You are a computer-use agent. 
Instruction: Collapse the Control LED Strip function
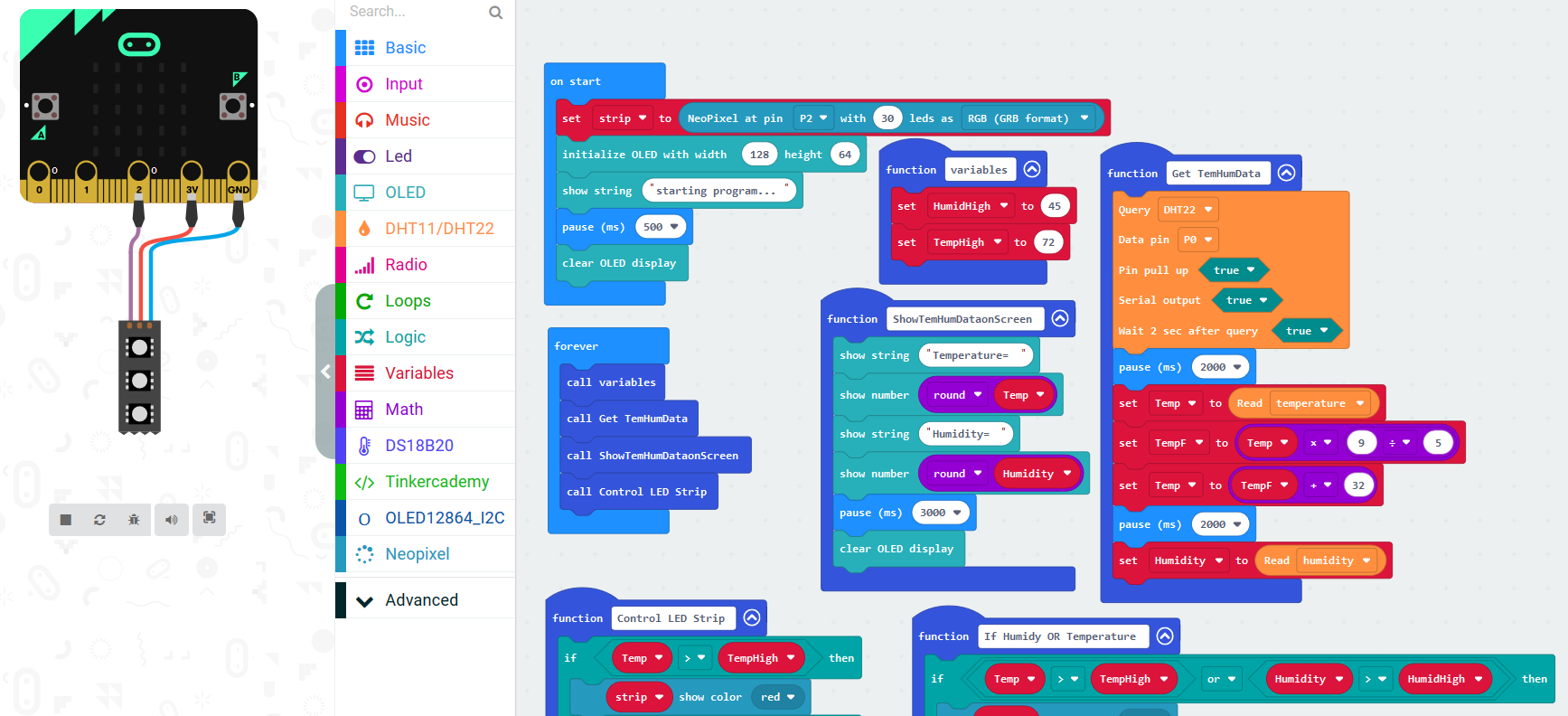click(751, 618)
